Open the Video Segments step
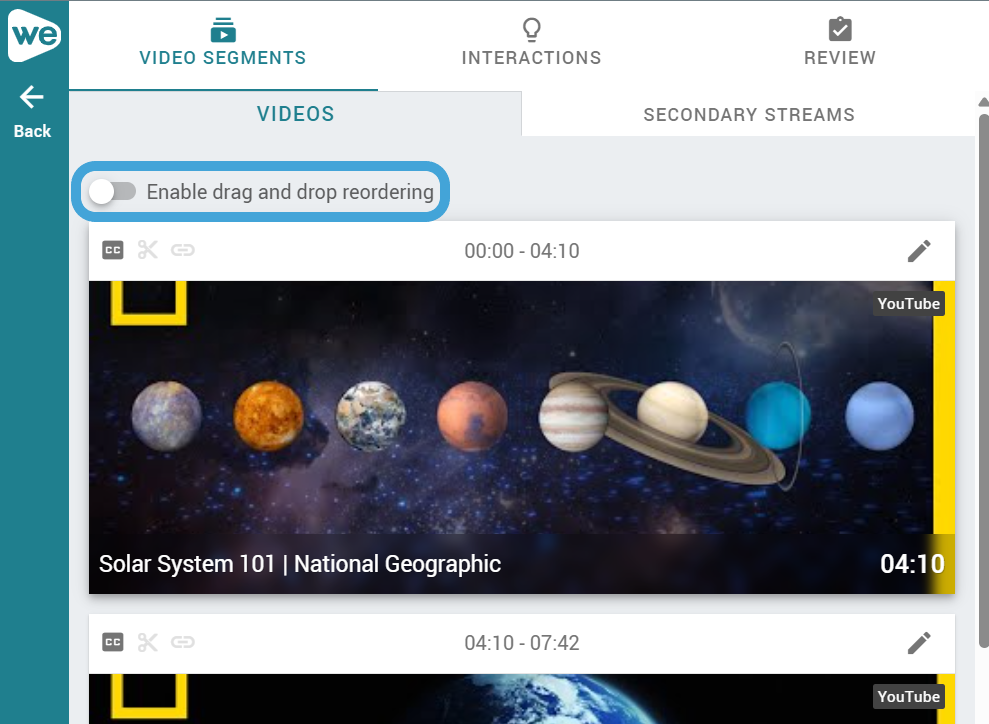Viewport: 989px width, 724px height. (223, 43)
